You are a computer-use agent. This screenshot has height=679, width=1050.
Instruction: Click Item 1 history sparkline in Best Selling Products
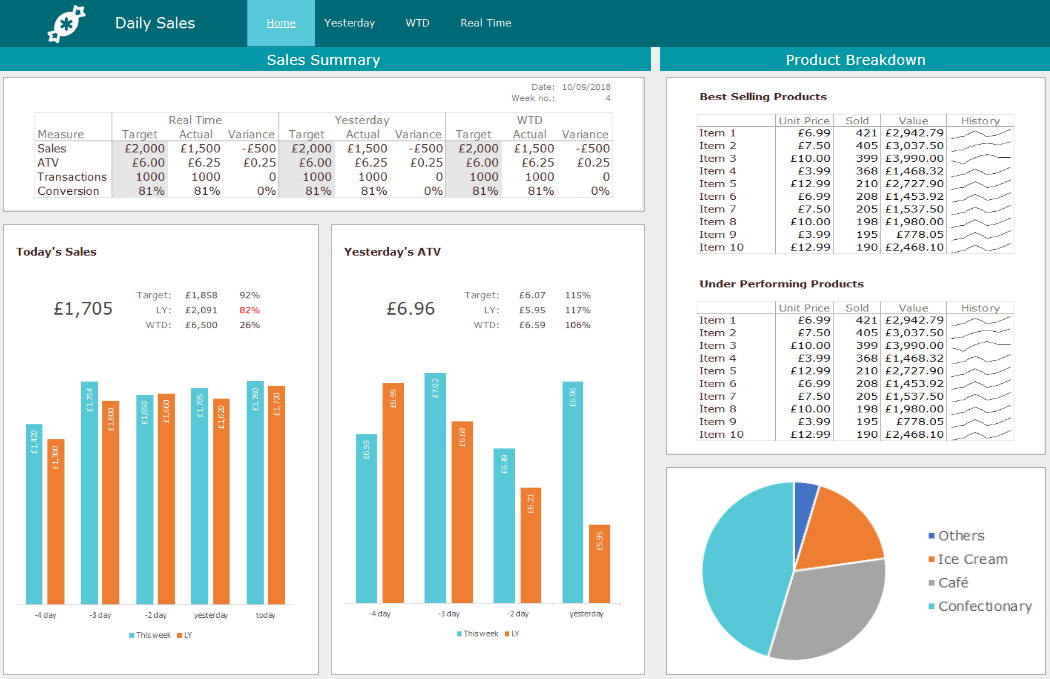tap(980, 133)
